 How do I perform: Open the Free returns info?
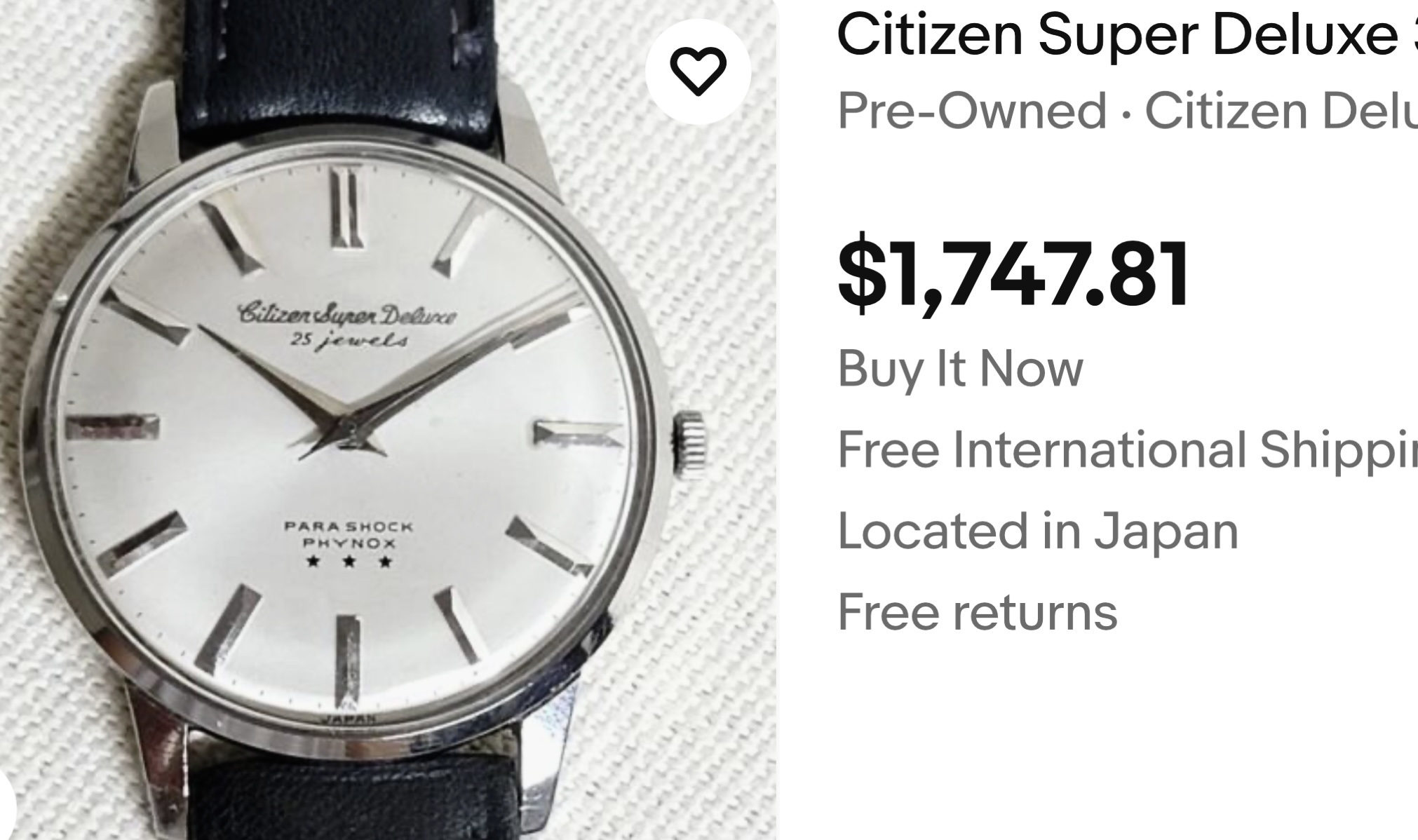(977, 611)
